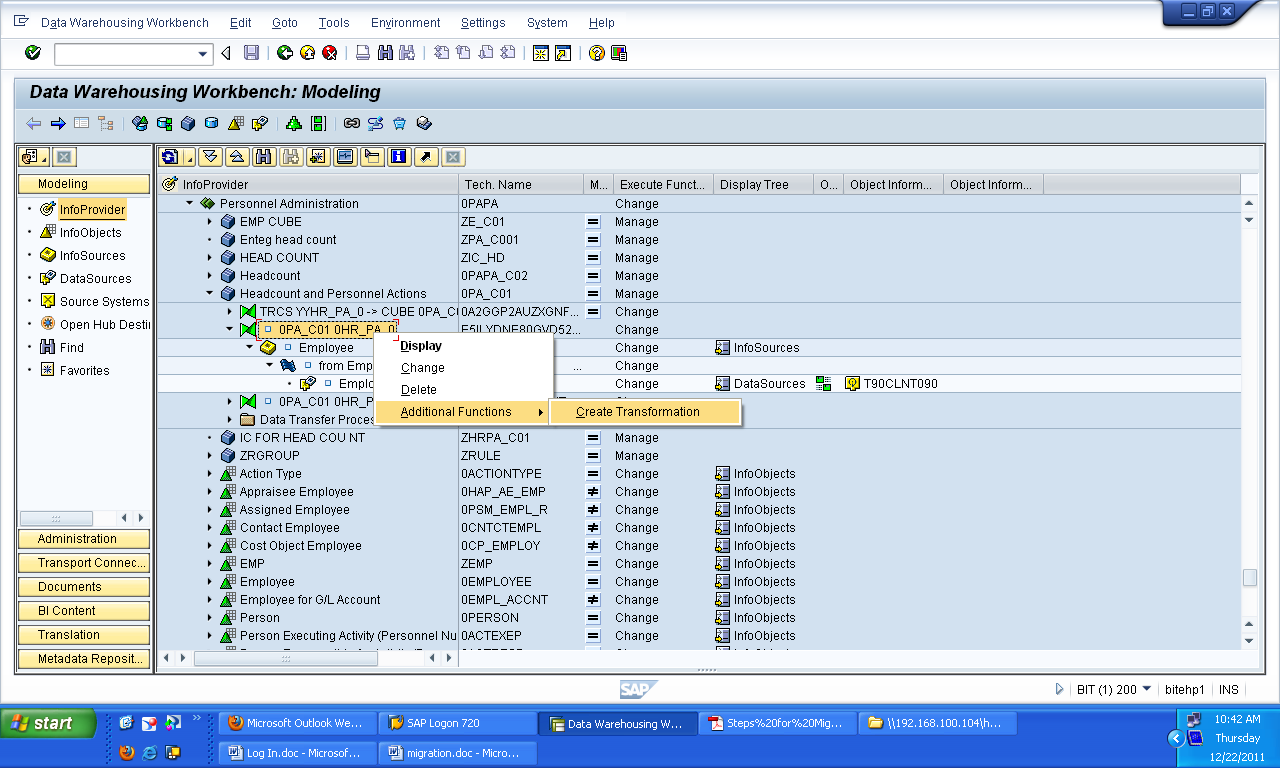This screenshot has width=1280, height=768.
Task: Click the Create New Session icon
Action: (541, 53)
